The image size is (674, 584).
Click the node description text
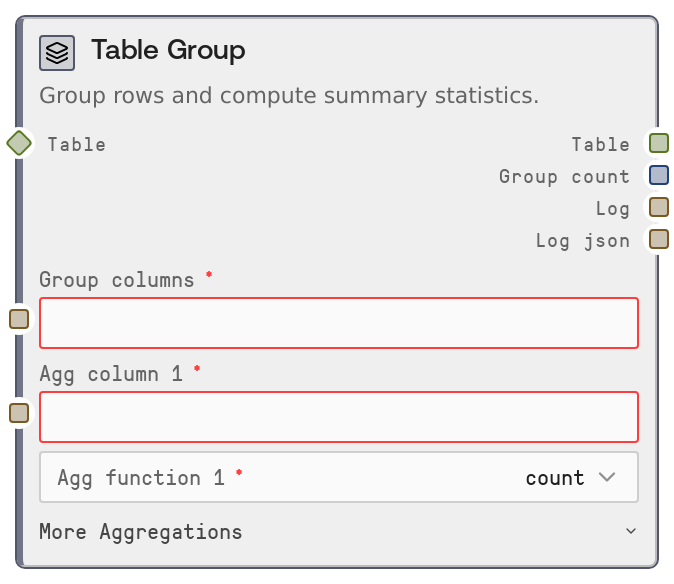click(289, 96)
